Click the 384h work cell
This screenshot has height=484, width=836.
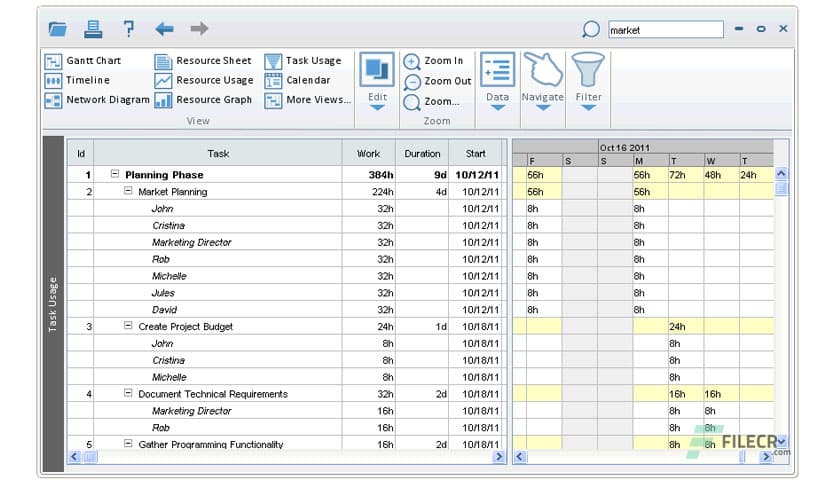point(369,175)
